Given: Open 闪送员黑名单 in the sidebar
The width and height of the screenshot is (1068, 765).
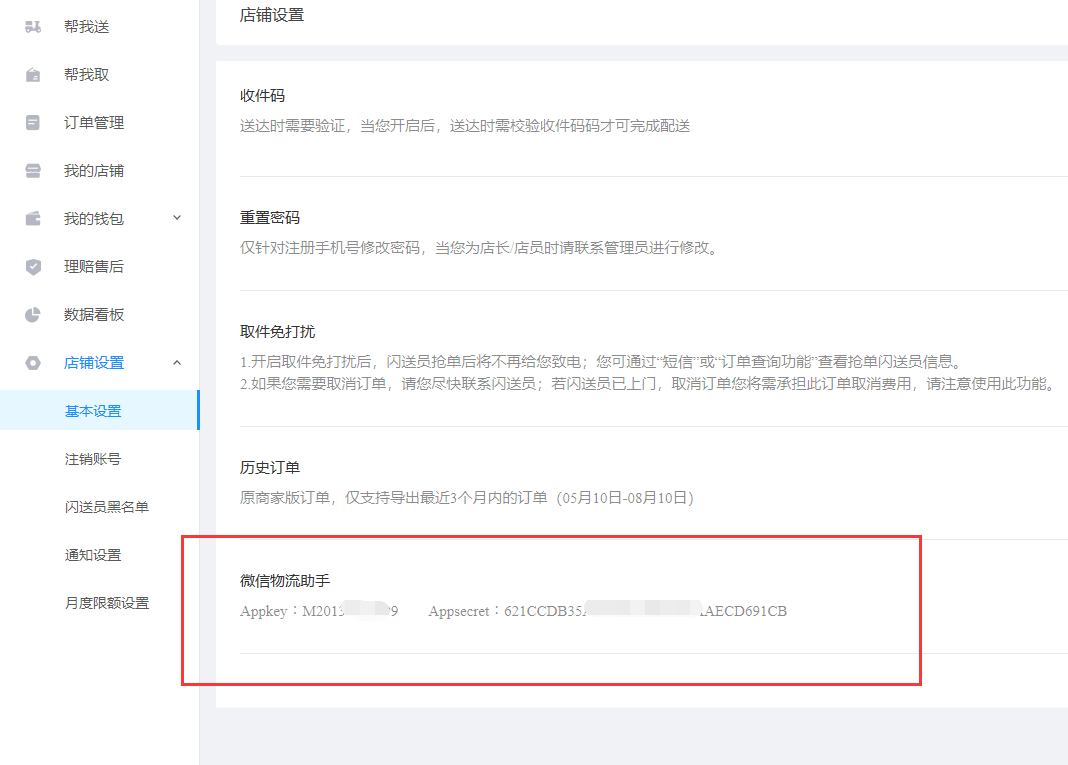Looking at the screenshot, I should pos(107,507).
